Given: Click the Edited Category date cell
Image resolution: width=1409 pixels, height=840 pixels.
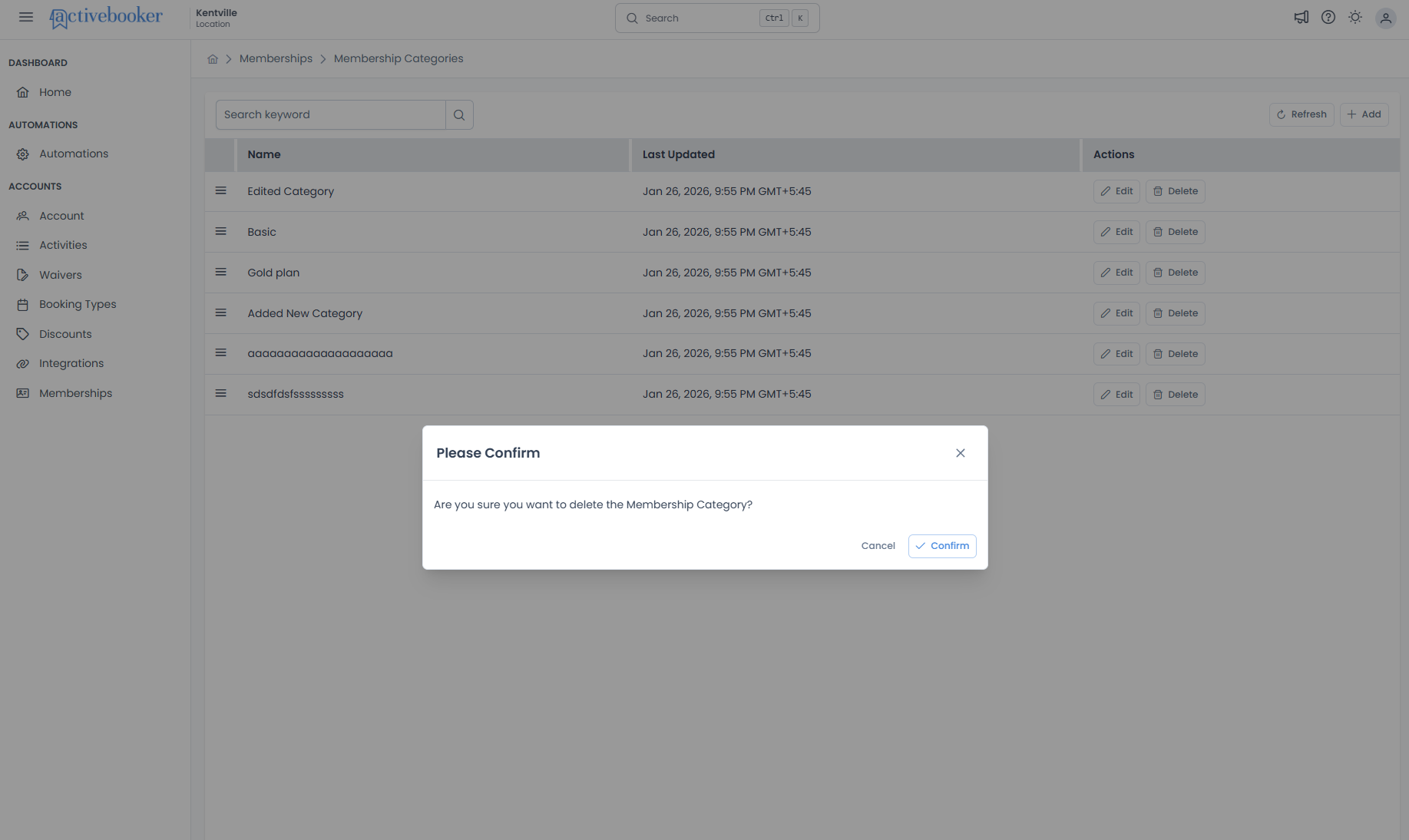Looking at the screenshot, I should [726, 191].
